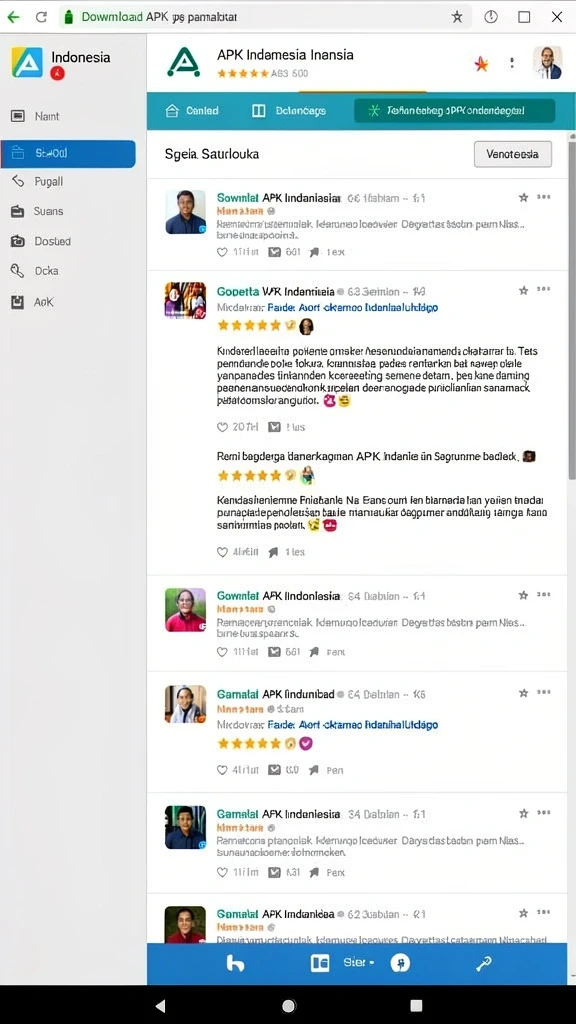Open avatar of Sowntlal APK Indaniasia post

pos(185,212)
